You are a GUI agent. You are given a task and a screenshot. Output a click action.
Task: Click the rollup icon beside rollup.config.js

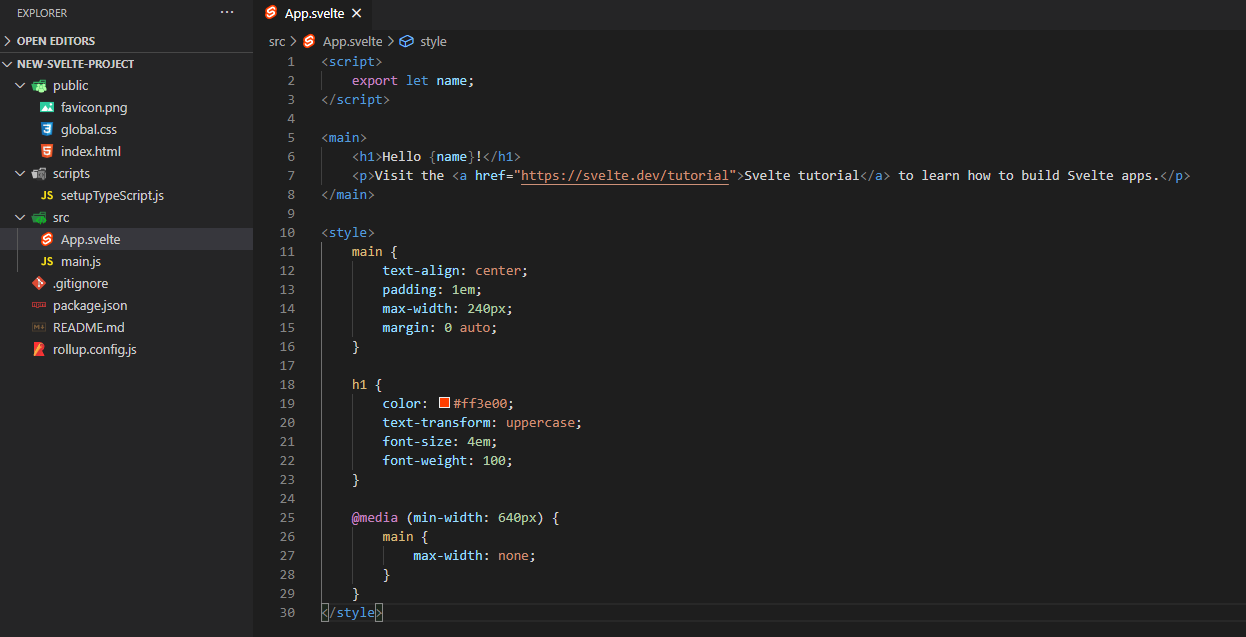coord(39,349)
